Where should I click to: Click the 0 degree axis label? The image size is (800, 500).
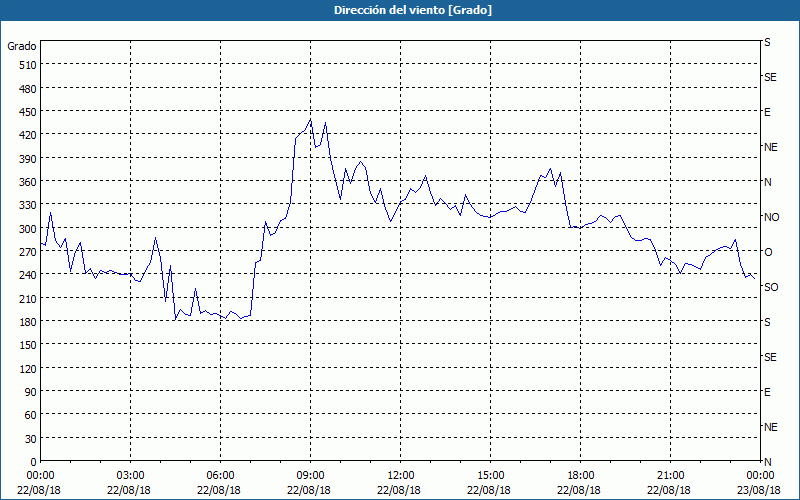[x=34, y=462]
